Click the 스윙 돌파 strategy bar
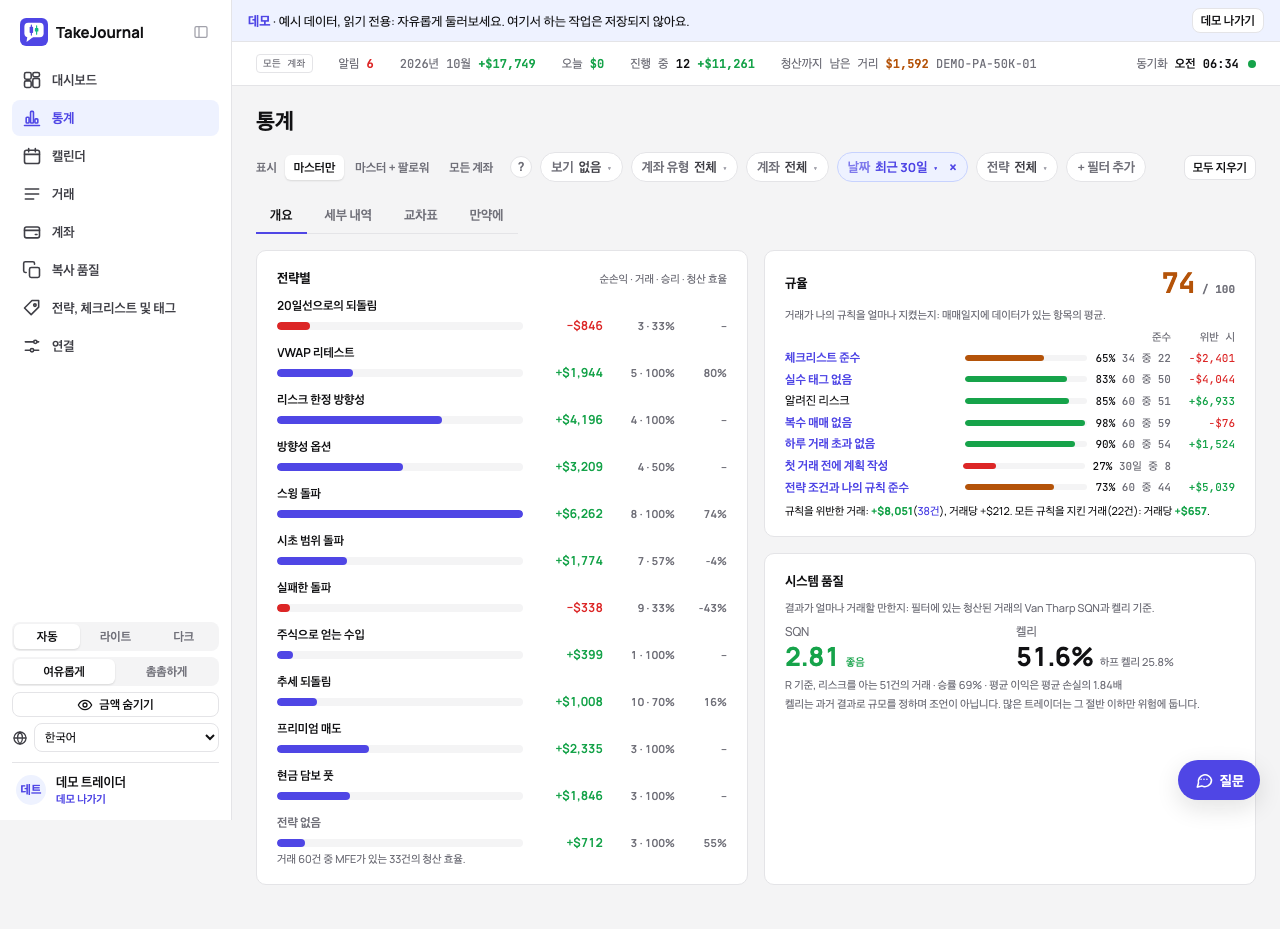Screen dimensions: 1280x929 (x=400, y=514)
